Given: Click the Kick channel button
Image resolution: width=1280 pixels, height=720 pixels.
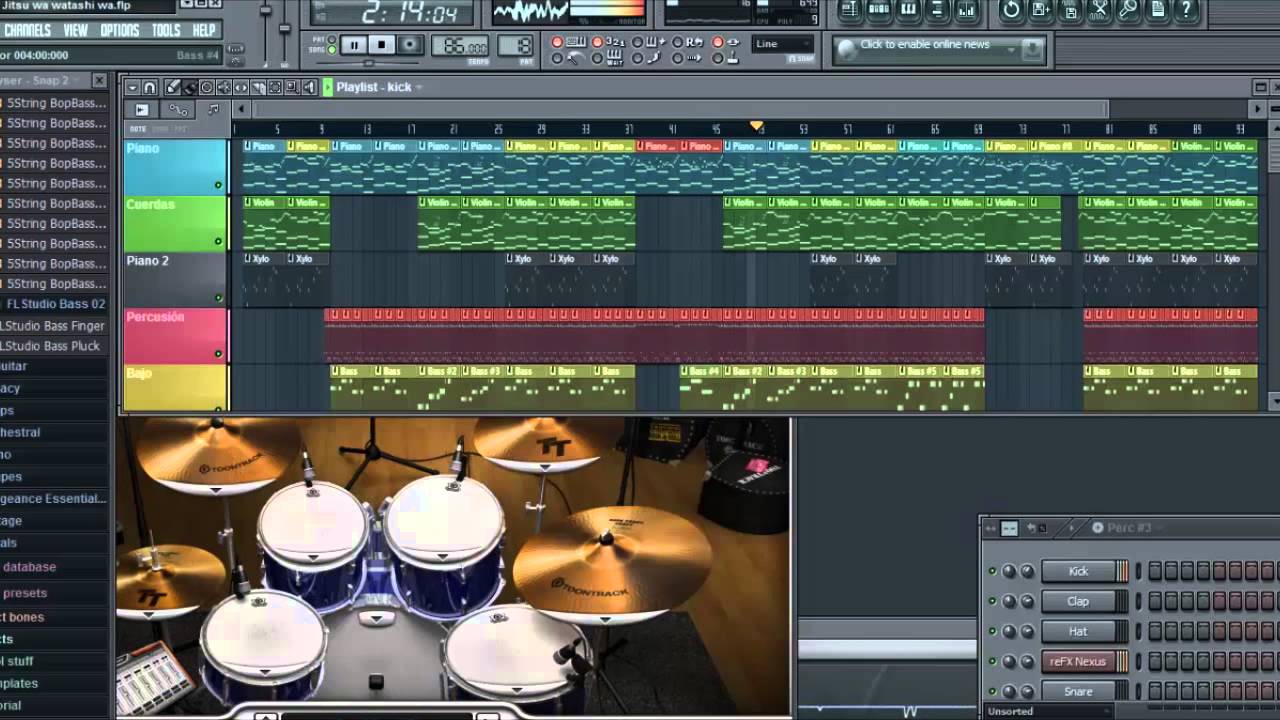Looking at the screenshot, I should 1078,571.
